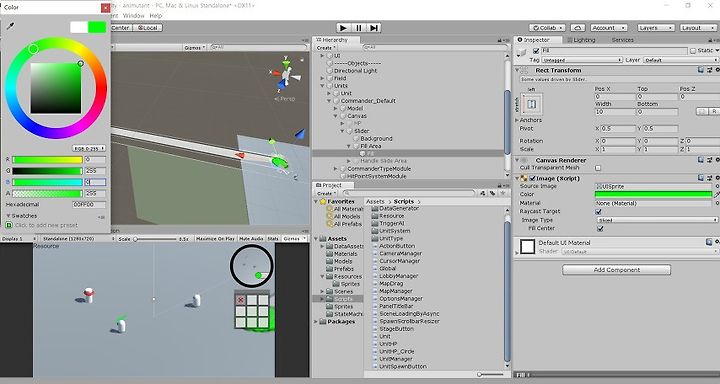The height and width of the screenshot is (384, 720).
Task: Expand the UI object in Hierarchy
Action: 322,56
